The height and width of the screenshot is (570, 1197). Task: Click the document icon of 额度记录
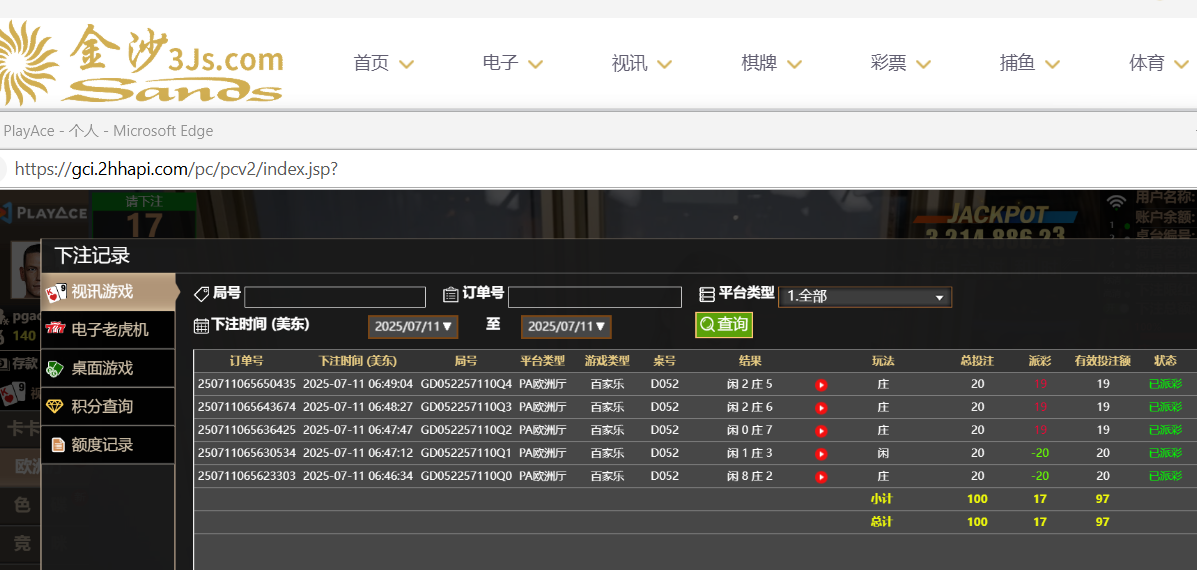pyautogui.click(x=57, y=444)
